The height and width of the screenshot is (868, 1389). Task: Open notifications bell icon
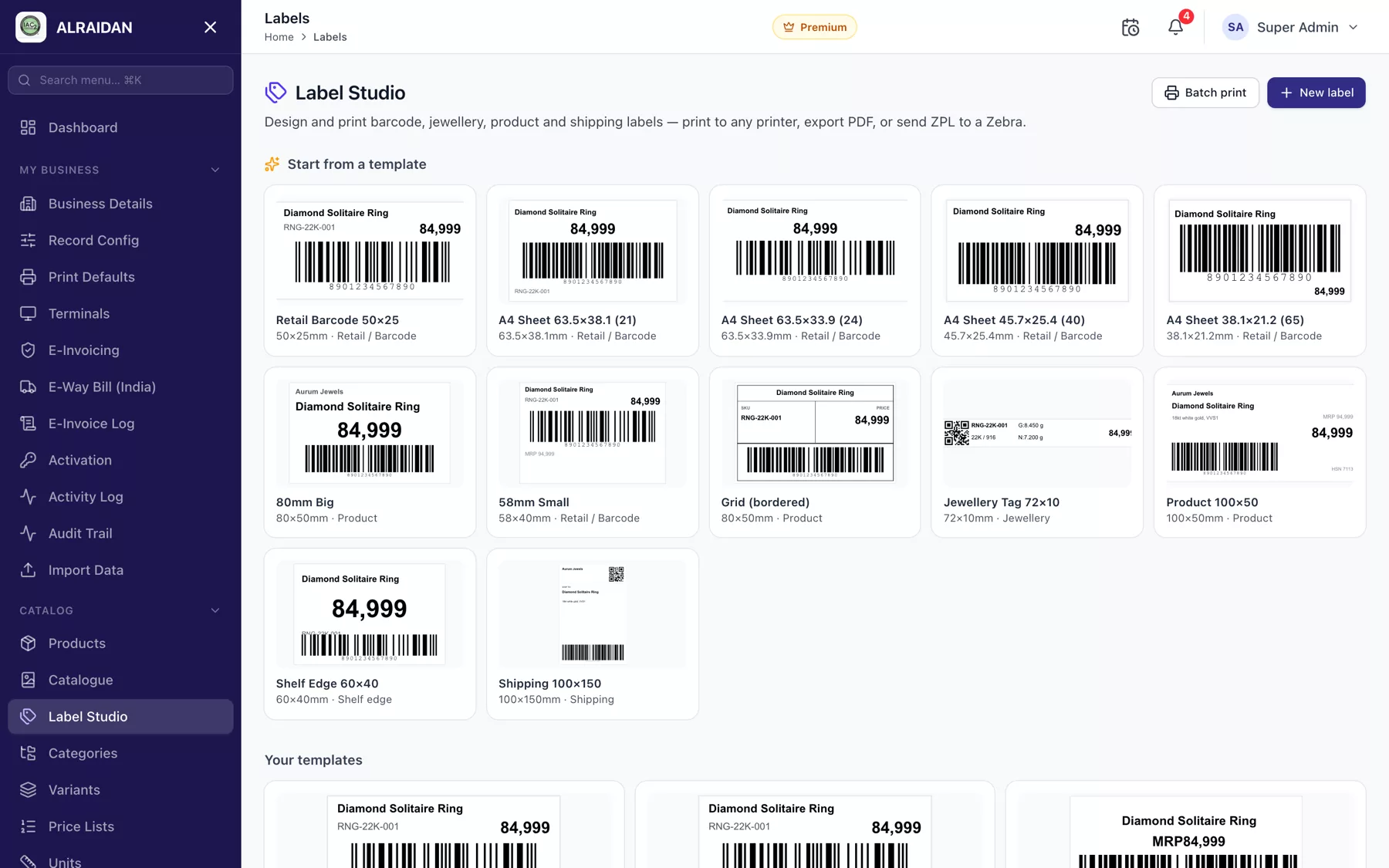coord(1175,27)
